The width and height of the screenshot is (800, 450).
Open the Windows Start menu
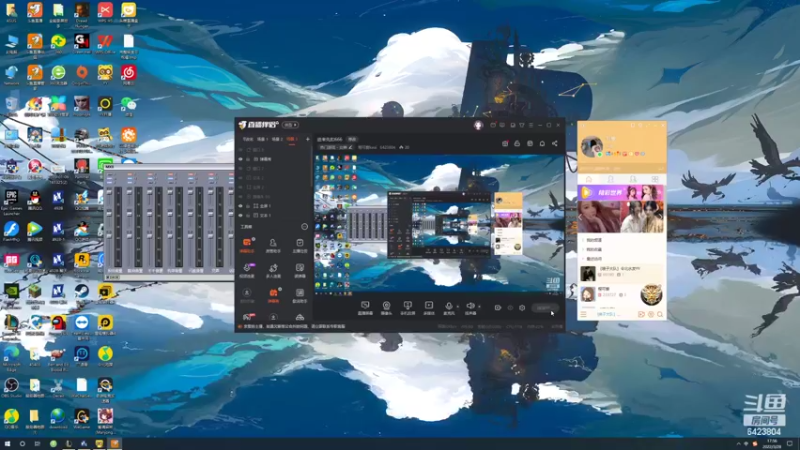(x=7, y=444)
